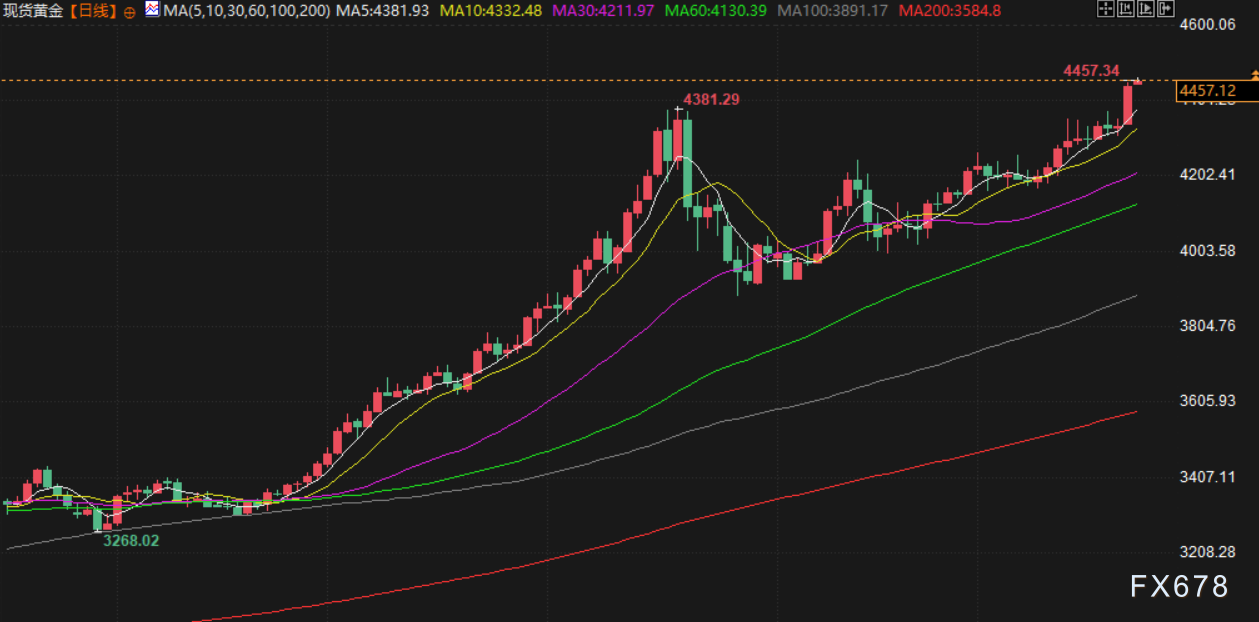
Task: Click the first four-arrow crosshair toolbar icon
Action: coord(1104,10)
